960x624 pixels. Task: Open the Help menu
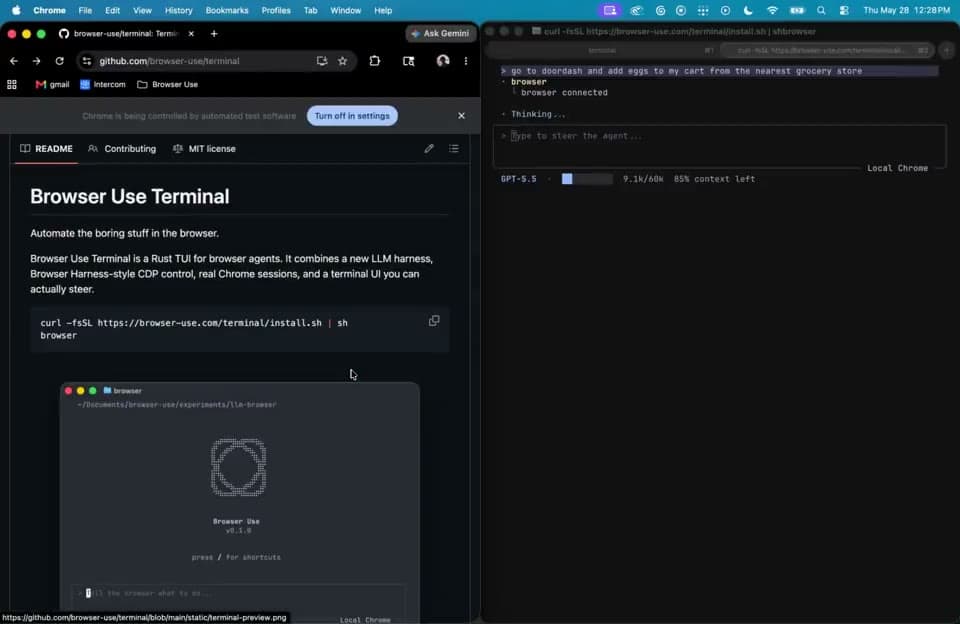(x=383, y=10)
